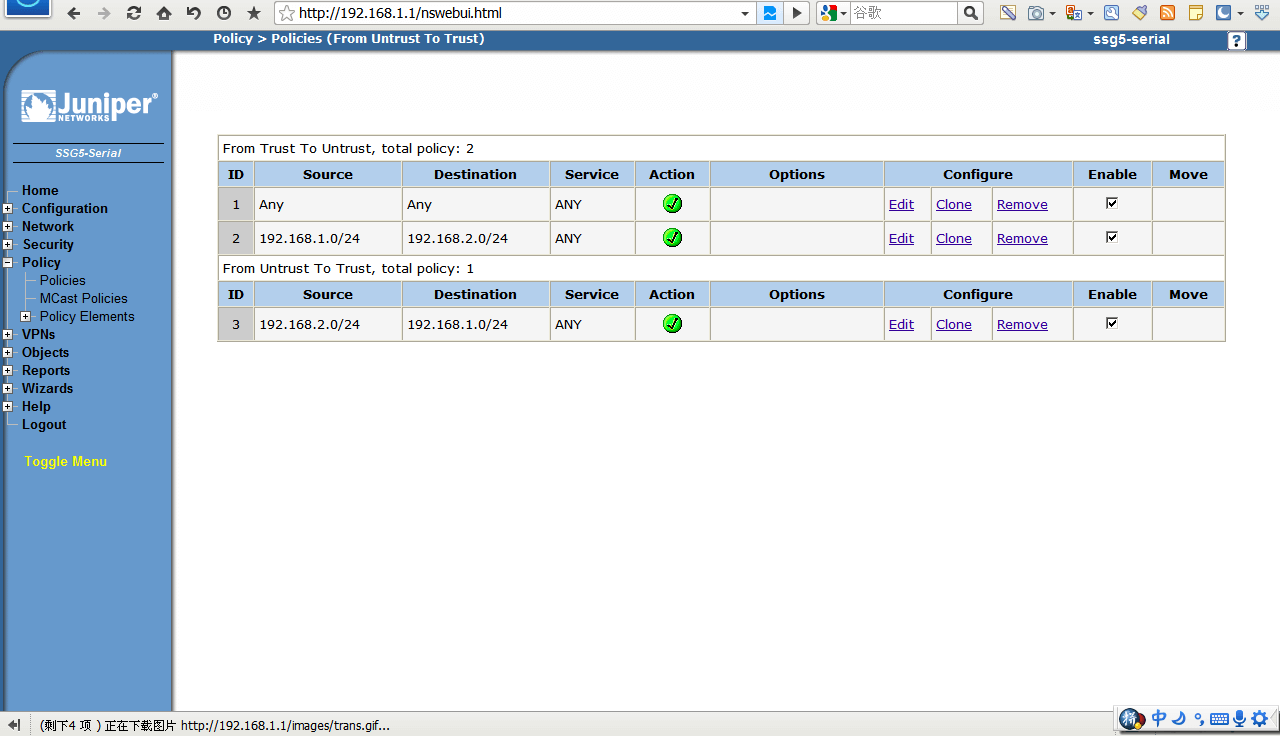
Task: Click the search magnifier button
Action: pos(970,13)
